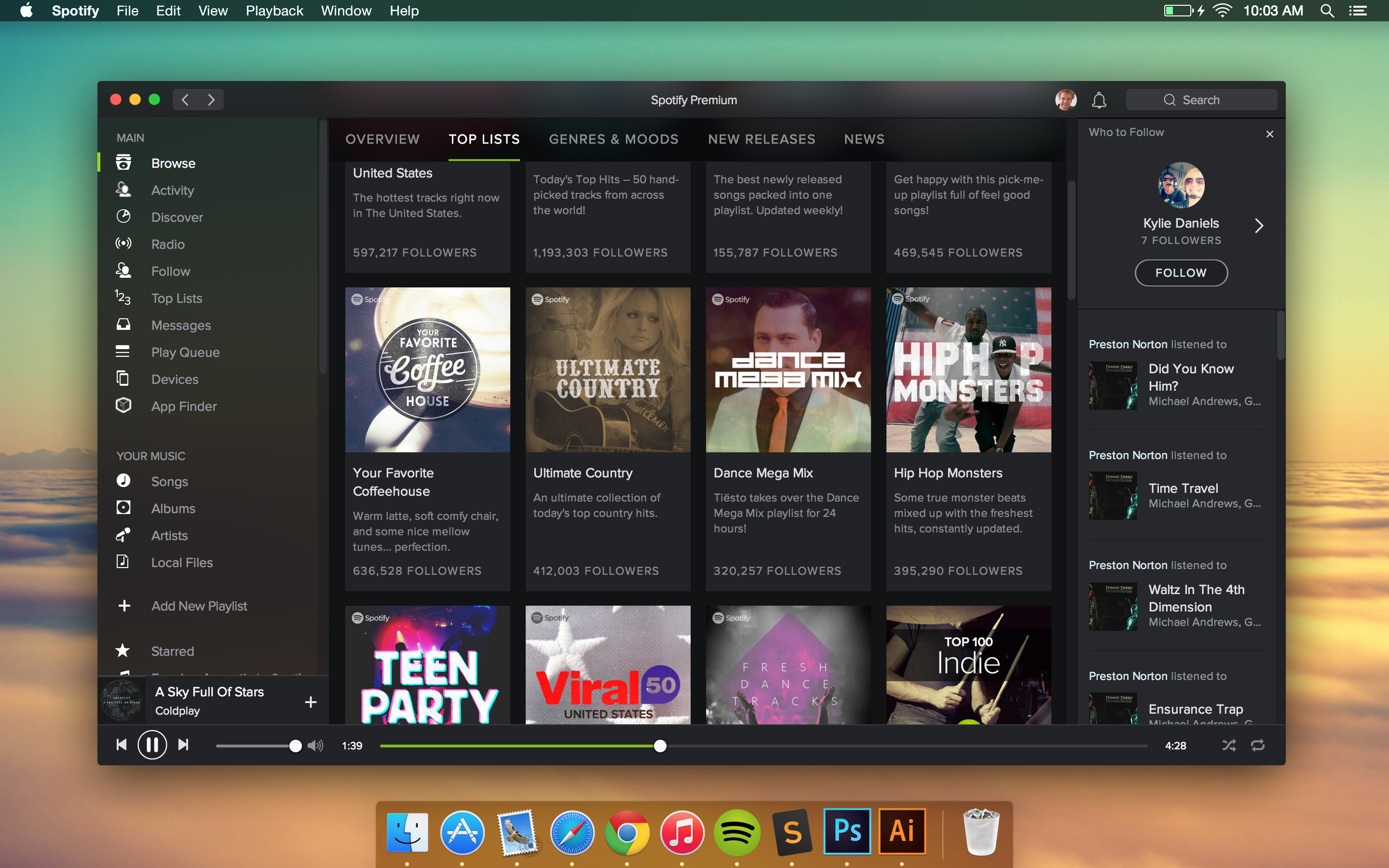Click Add New Playlist plus icon
This screenshot has width=1389, height=868.
click(x=124, y=606)
